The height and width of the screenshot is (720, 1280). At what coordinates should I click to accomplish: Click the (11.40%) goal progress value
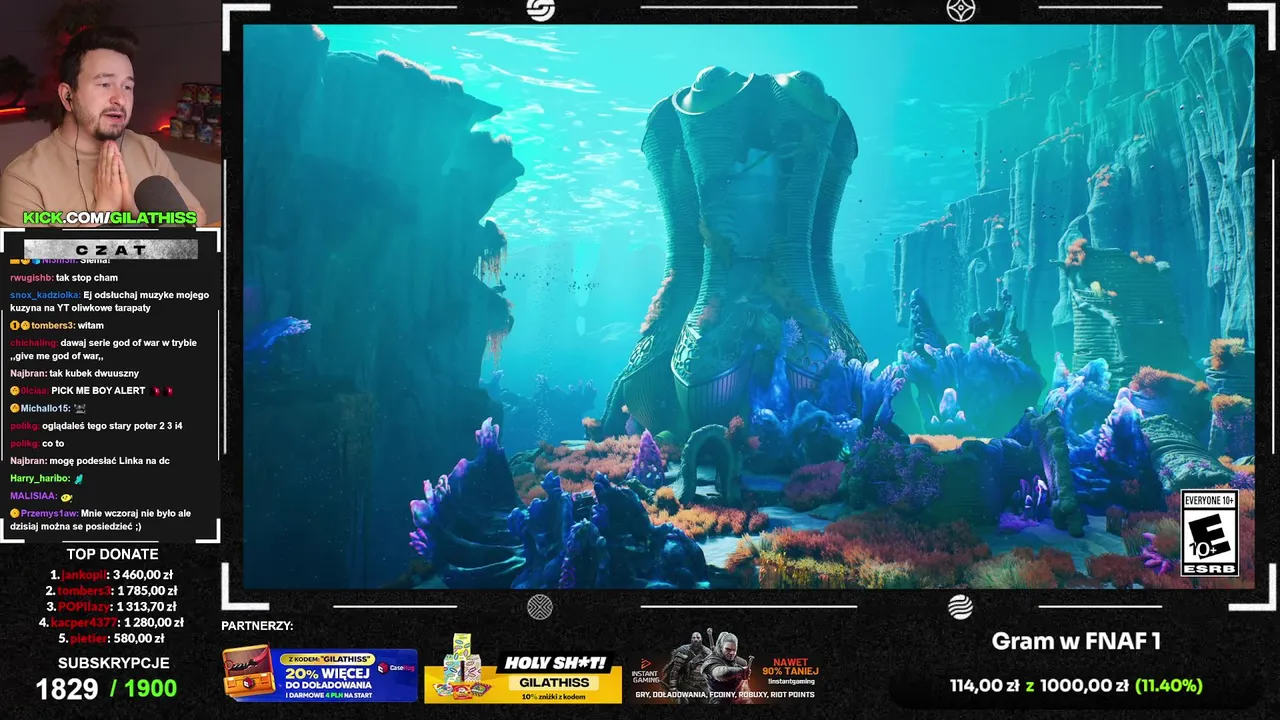tap(1169, 686)
